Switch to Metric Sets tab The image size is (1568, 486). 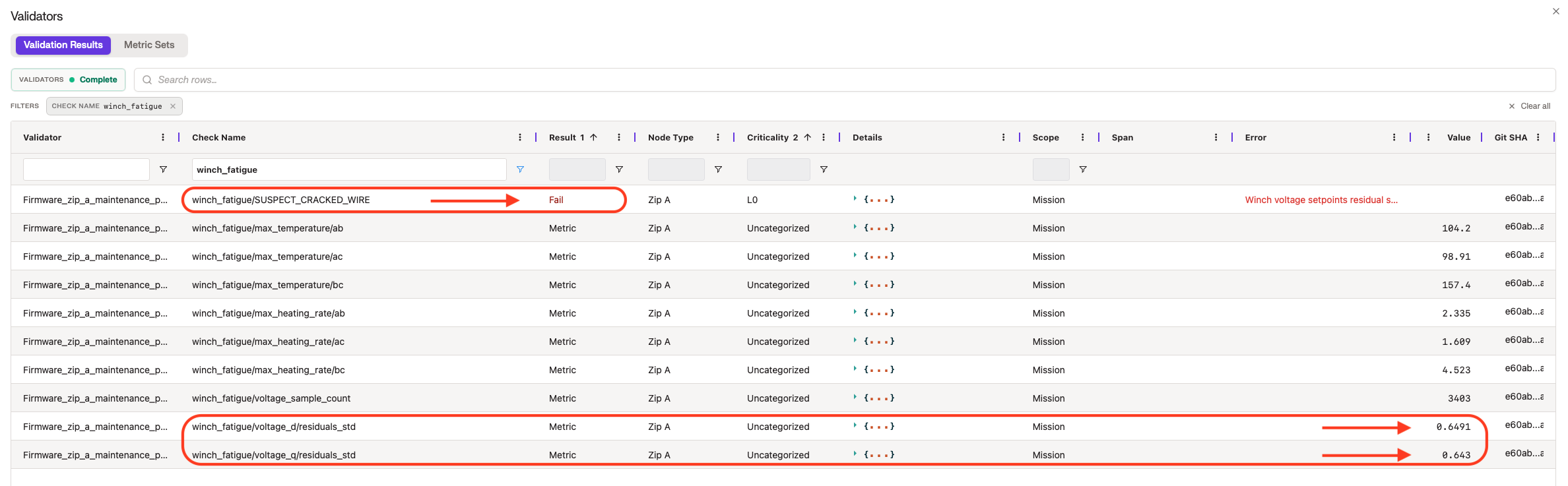point(149,45)
